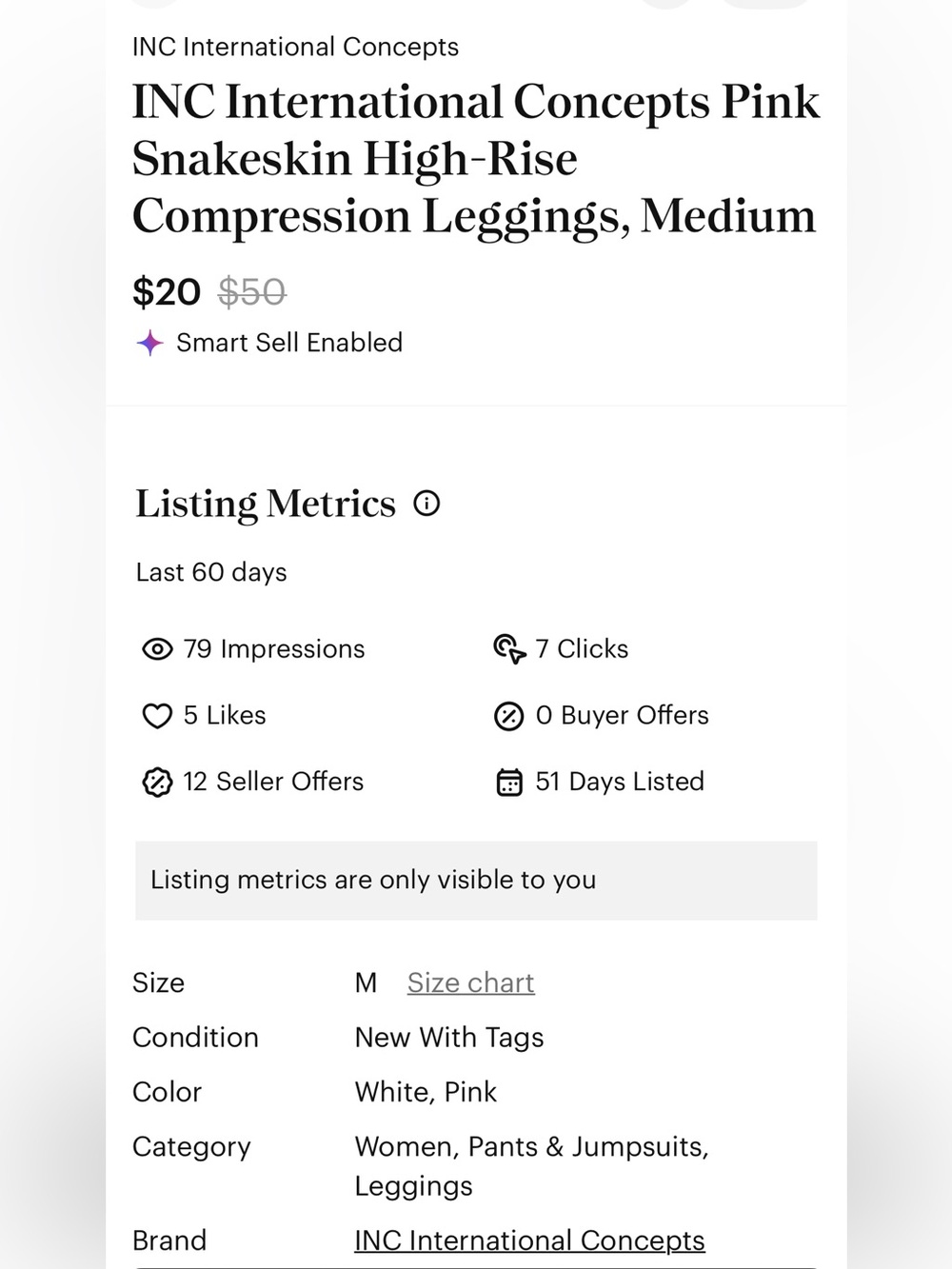Viewport: 952px width, 1269px height.
Task: Tap the metrics visibility notice banner
Action: pos(476,881)
